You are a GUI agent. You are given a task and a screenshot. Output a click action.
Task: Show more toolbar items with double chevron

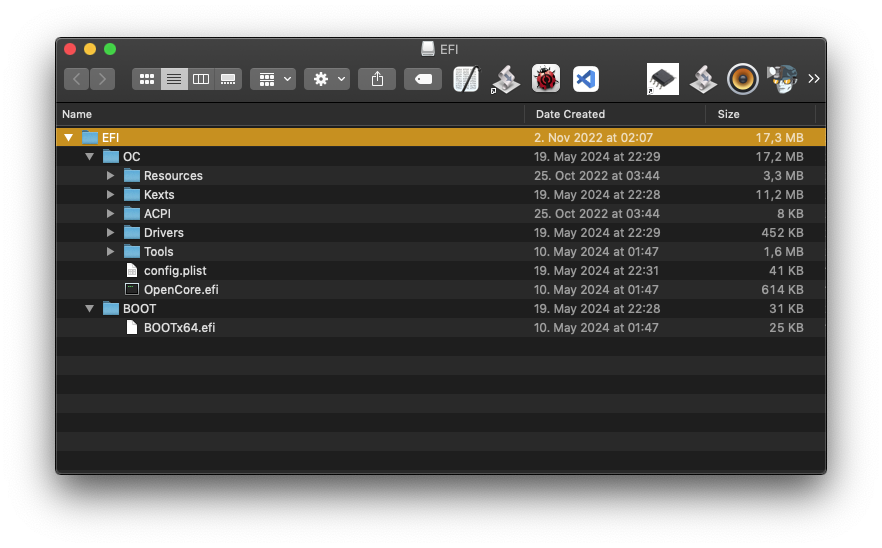tap(813, 79)
